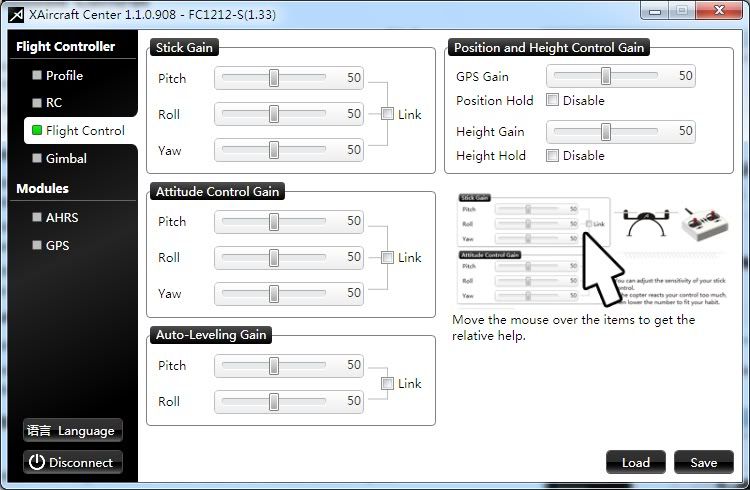Click Position and Height Control Gain heading
This screenshot has width=750, height=490.
549,47
